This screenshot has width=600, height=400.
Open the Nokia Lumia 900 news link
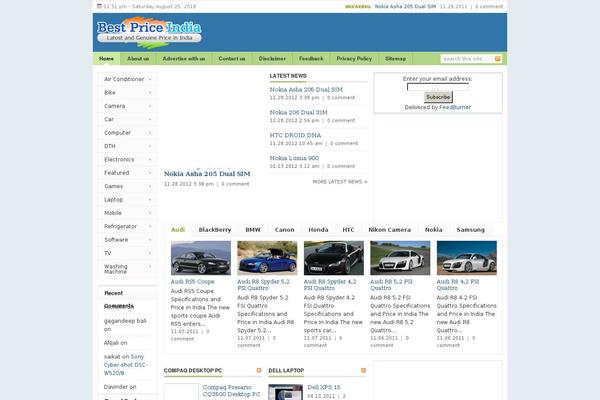(x=294, y=158)
